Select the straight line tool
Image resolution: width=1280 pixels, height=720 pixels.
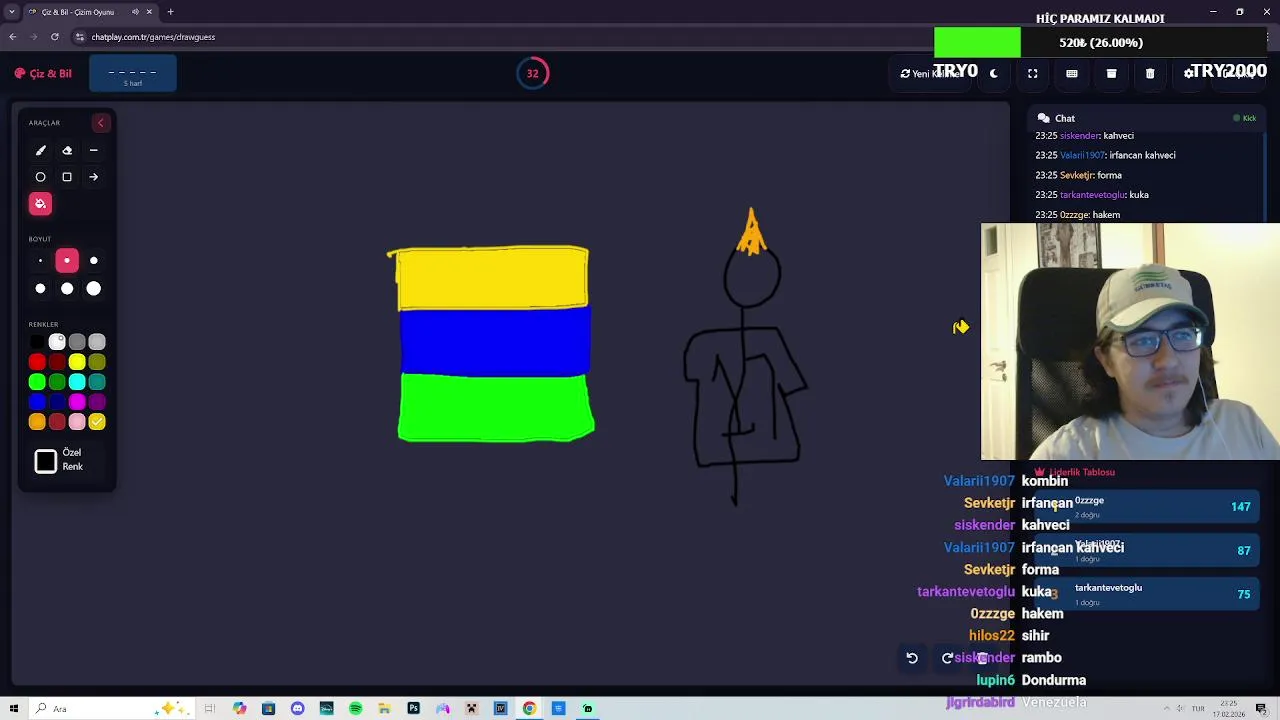(x=93, y=150)
